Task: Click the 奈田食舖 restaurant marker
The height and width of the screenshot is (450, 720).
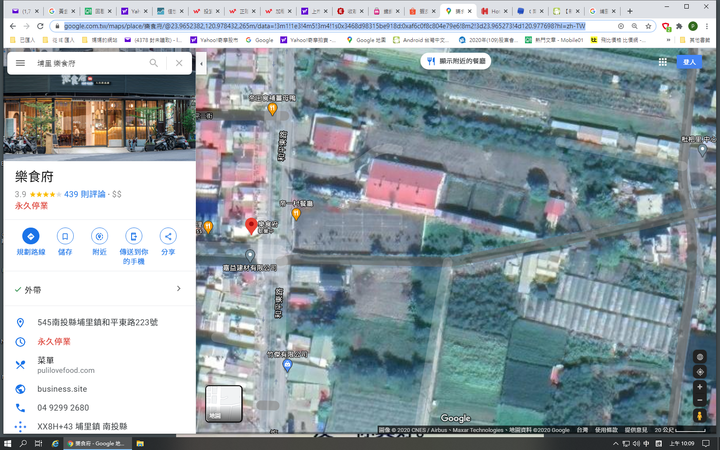Action: pyautogui.click(x=272, y=109)
